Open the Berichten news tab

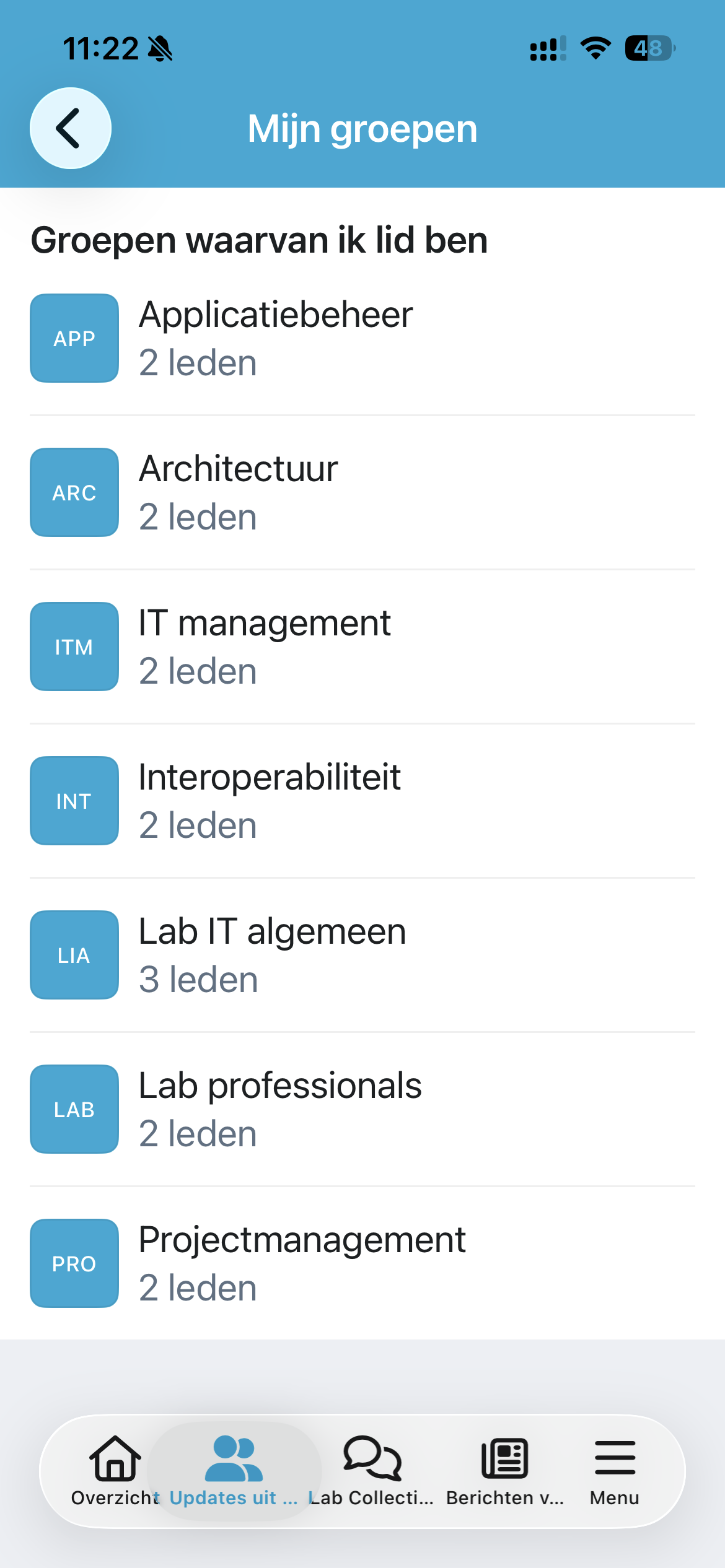(505, 1470)
